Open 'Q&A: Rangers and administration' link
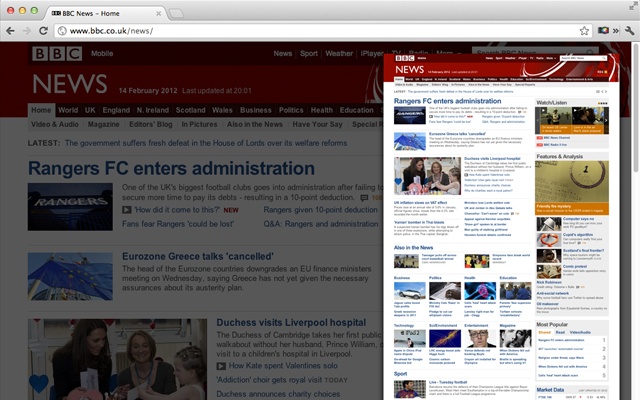 (321, 224)
